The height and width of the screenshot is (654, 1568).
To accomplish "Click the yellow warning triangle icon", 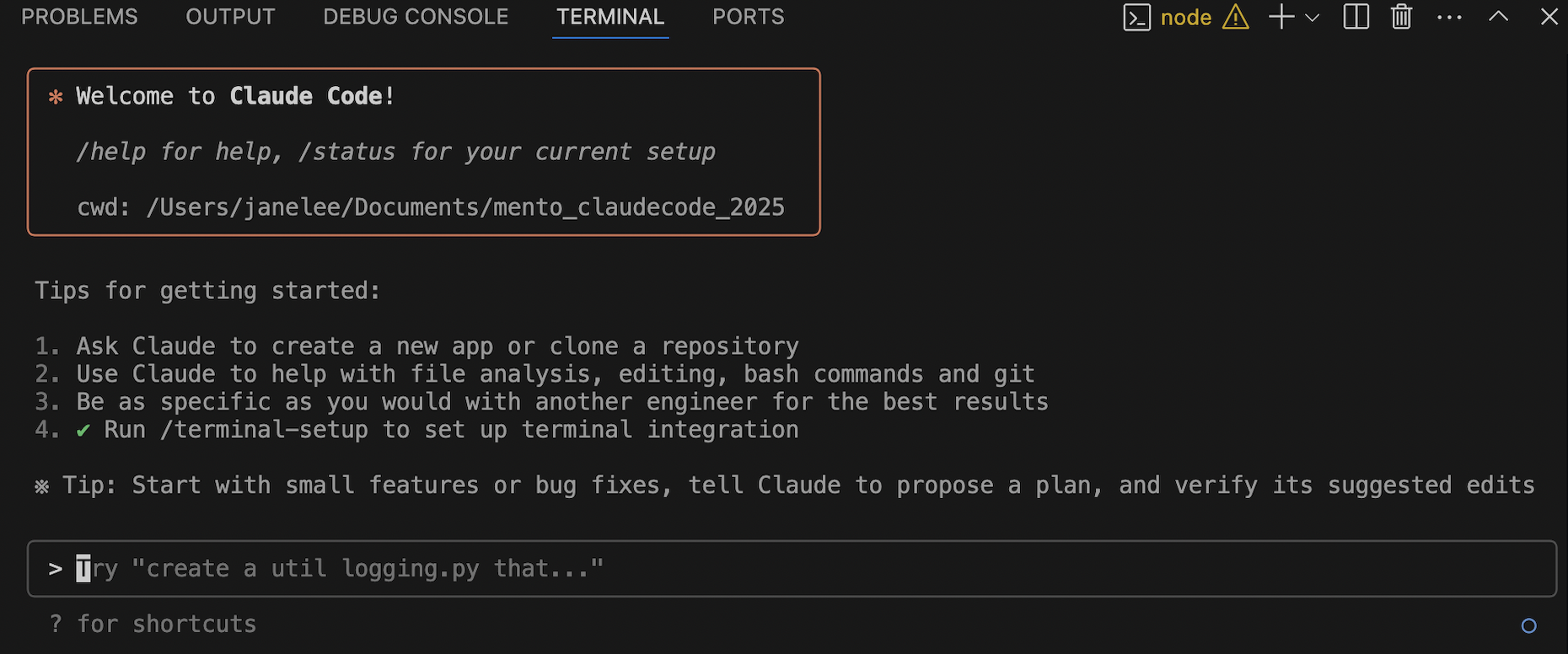I will (x=1236, y=17).
